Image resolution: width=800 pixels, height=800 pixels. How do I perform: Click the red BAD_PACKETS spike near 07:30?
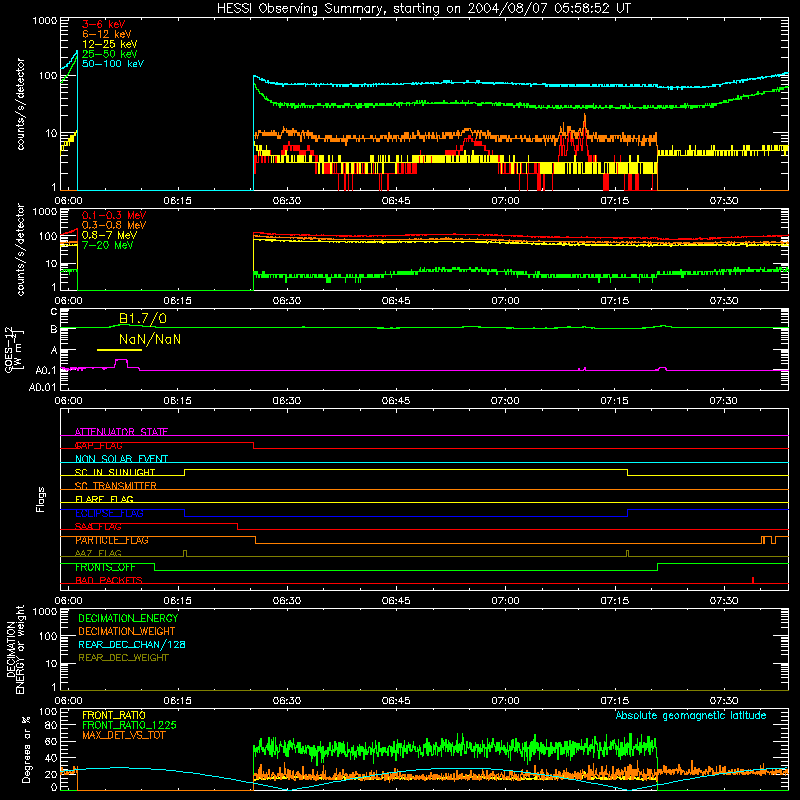click(753, 580)
